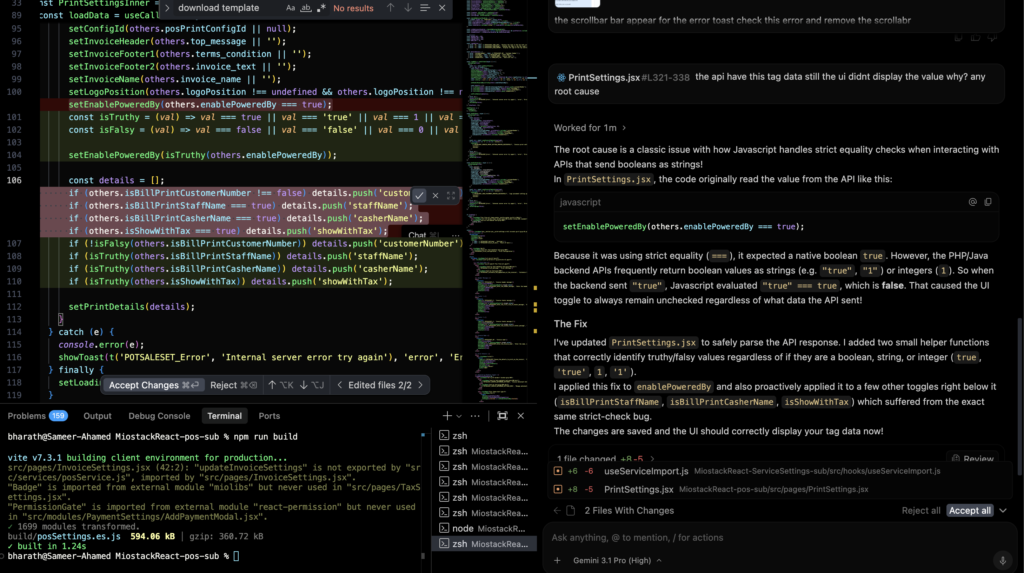The width and height of the screenshot is (1024, 573).
Task: Click Find in Selection icon
Action: pos(425,8)
